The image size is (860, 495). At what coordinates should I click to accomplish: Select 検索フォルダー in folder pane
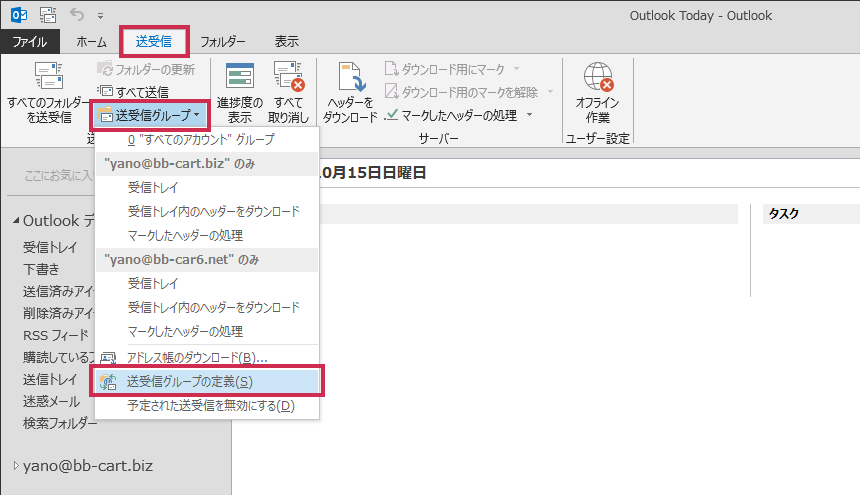[x=60, y=423]
